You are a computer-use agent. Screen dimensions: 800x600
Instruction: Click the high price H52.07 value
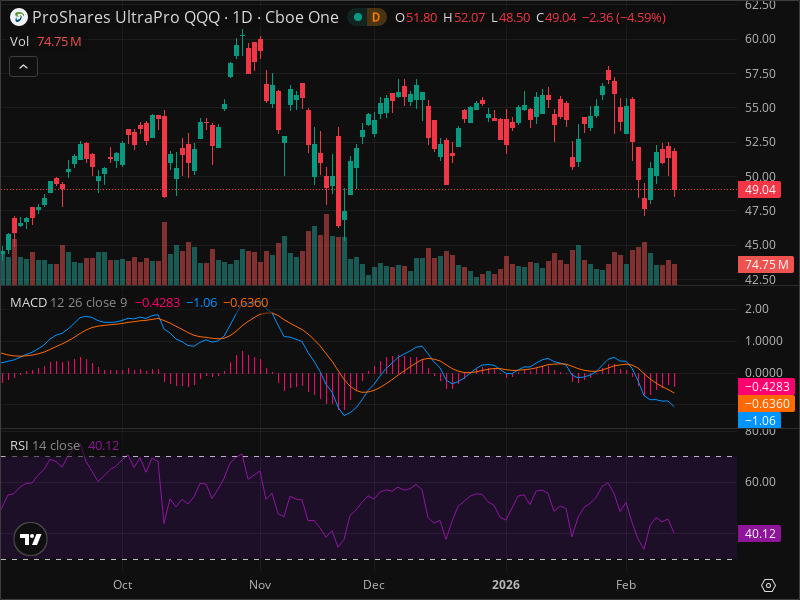pos(464,17)
